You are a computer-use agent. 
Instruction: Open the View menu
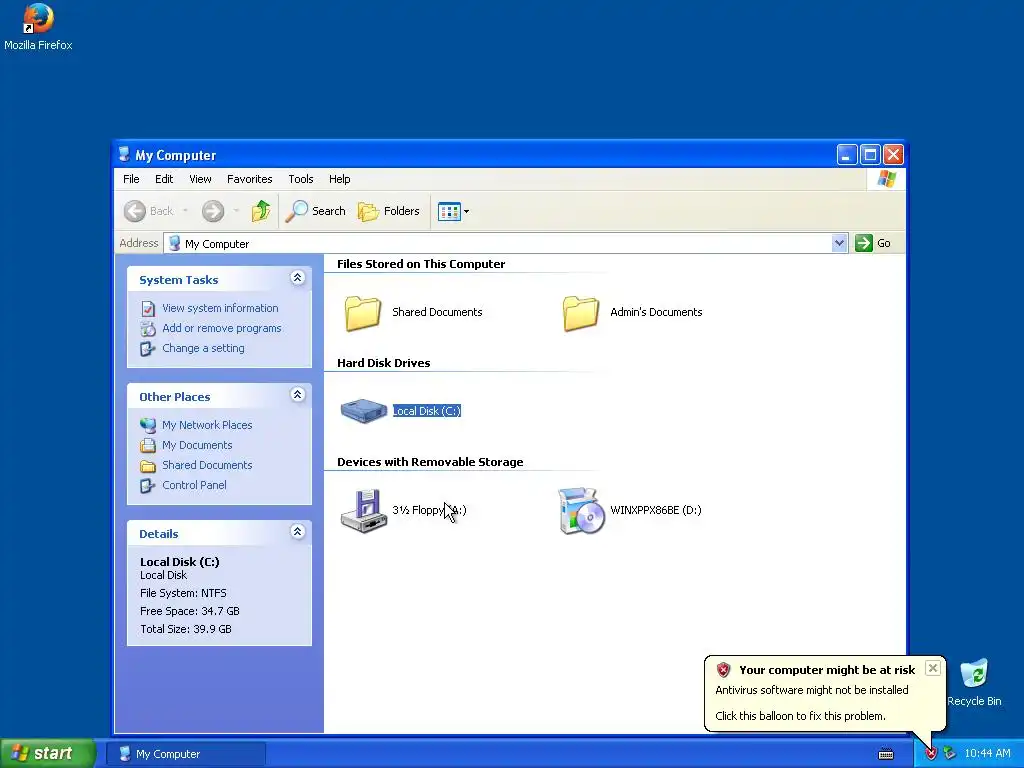tap(200, 179)
